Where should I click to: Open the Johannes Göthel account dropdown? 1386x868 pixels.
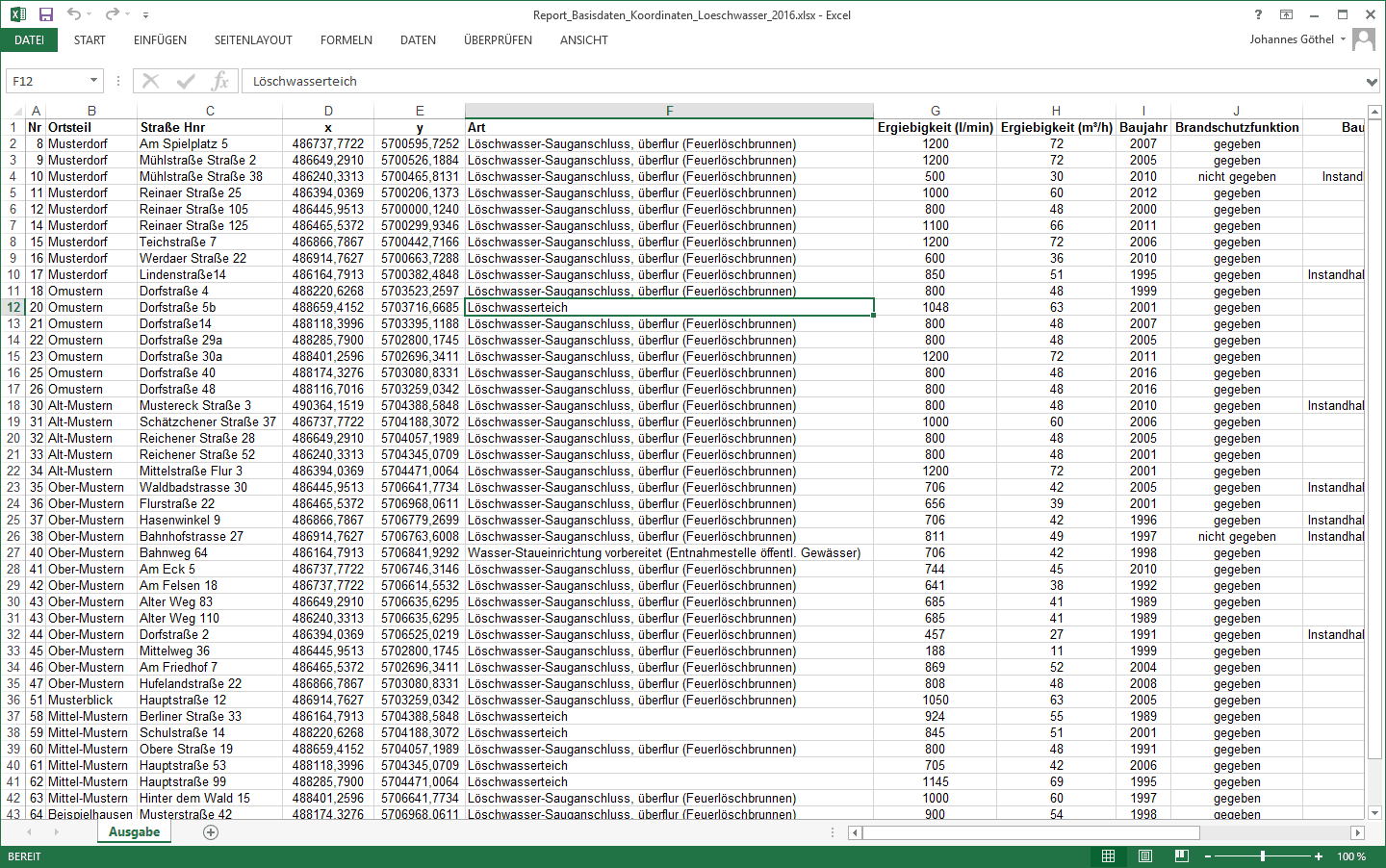tap(1343, 39)
